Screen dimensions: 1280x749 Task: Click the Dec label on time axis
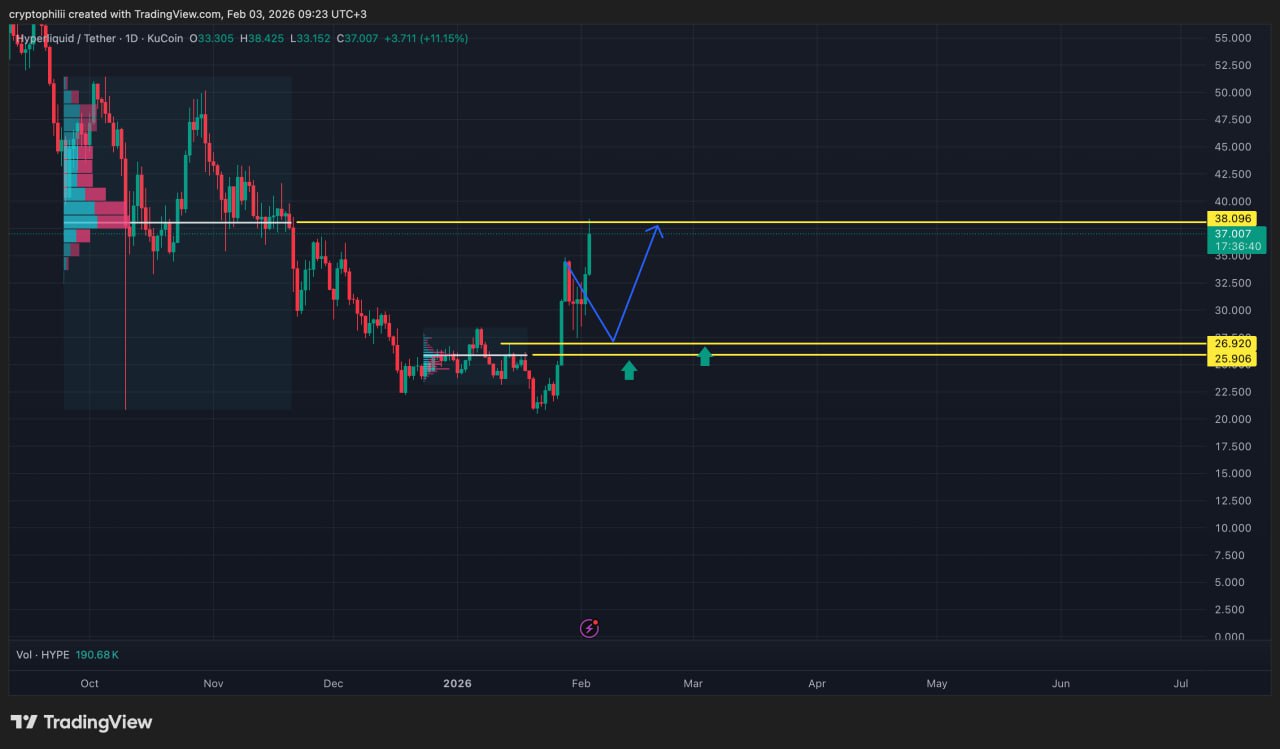(x=333, y=684)
